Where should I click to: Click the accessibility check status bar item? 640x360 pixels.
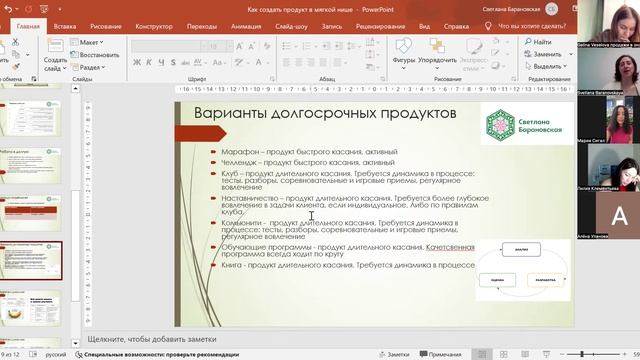coord(158,354)
